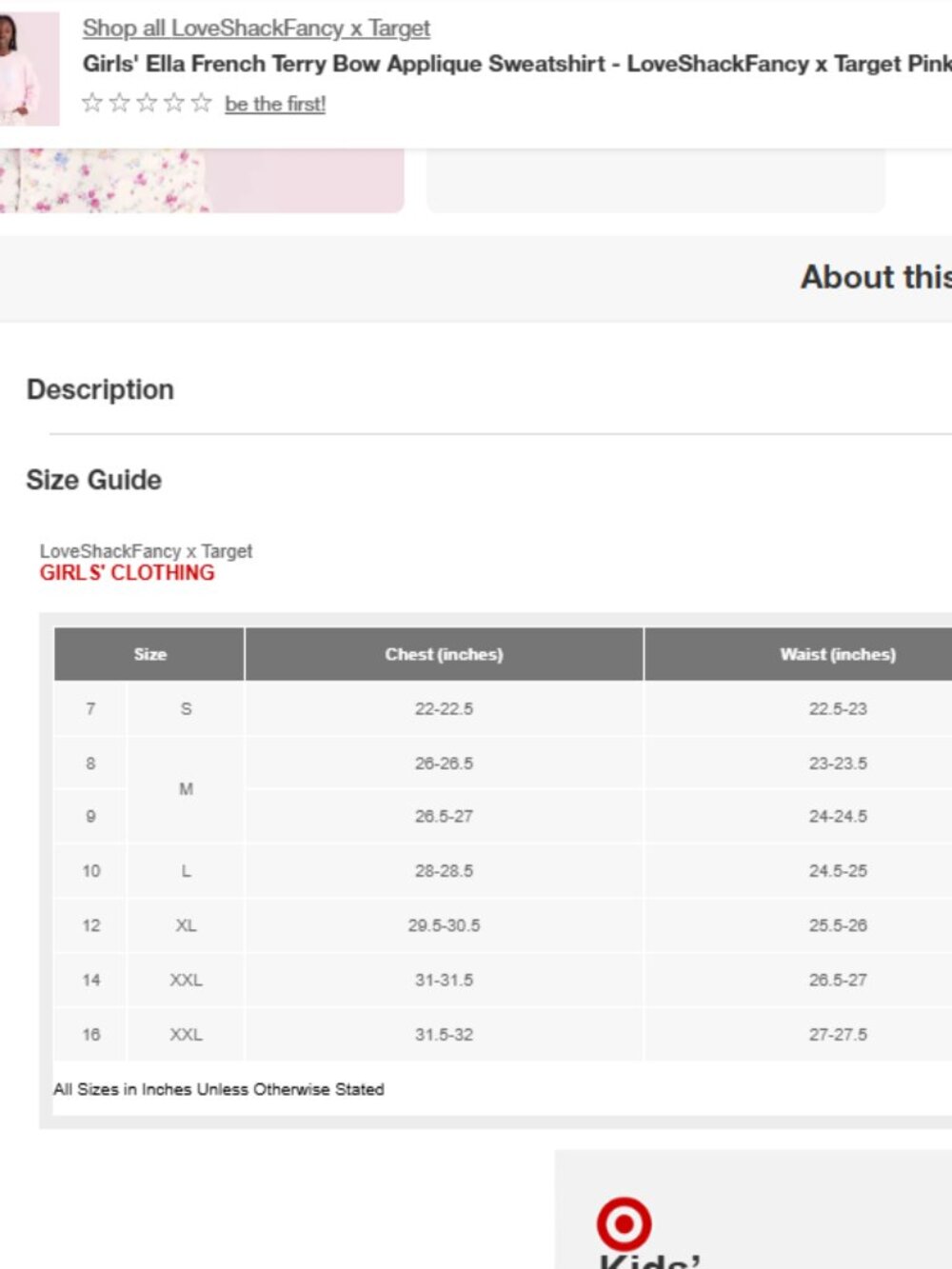The image size is (952, 1269).
Task: Select the size 16 cell
Action: (90, 1034)
